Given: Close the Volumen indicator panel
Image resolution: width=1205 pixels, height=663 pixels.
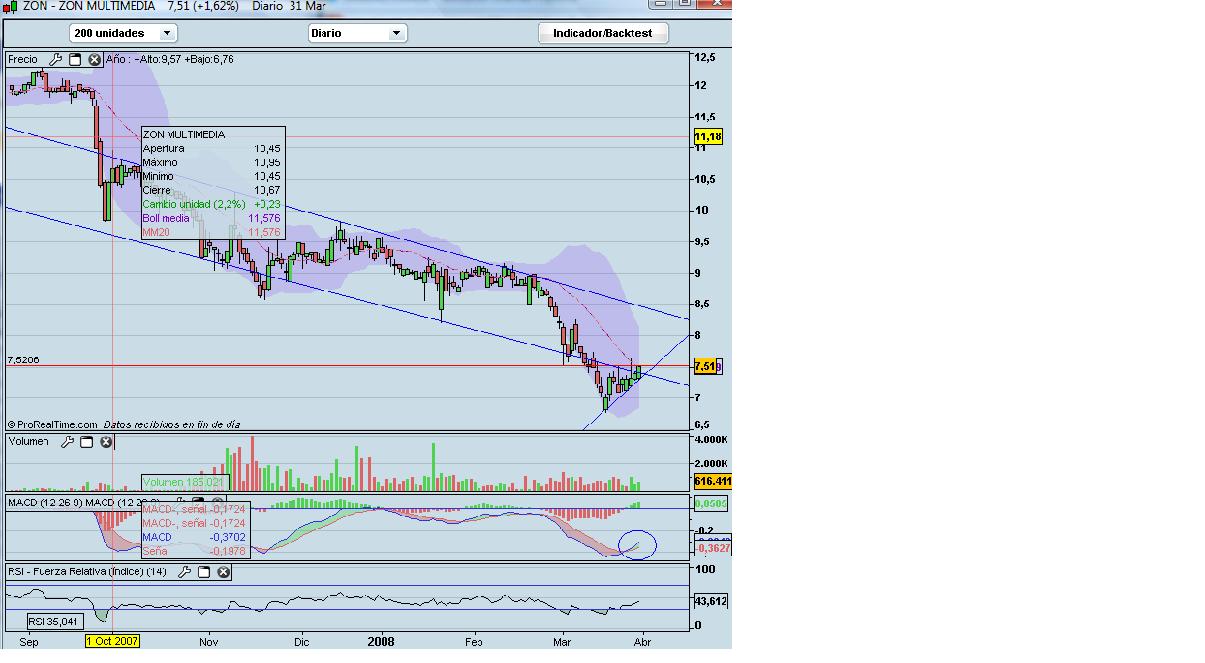Looking at the screenshot, I should pos(106,441).
